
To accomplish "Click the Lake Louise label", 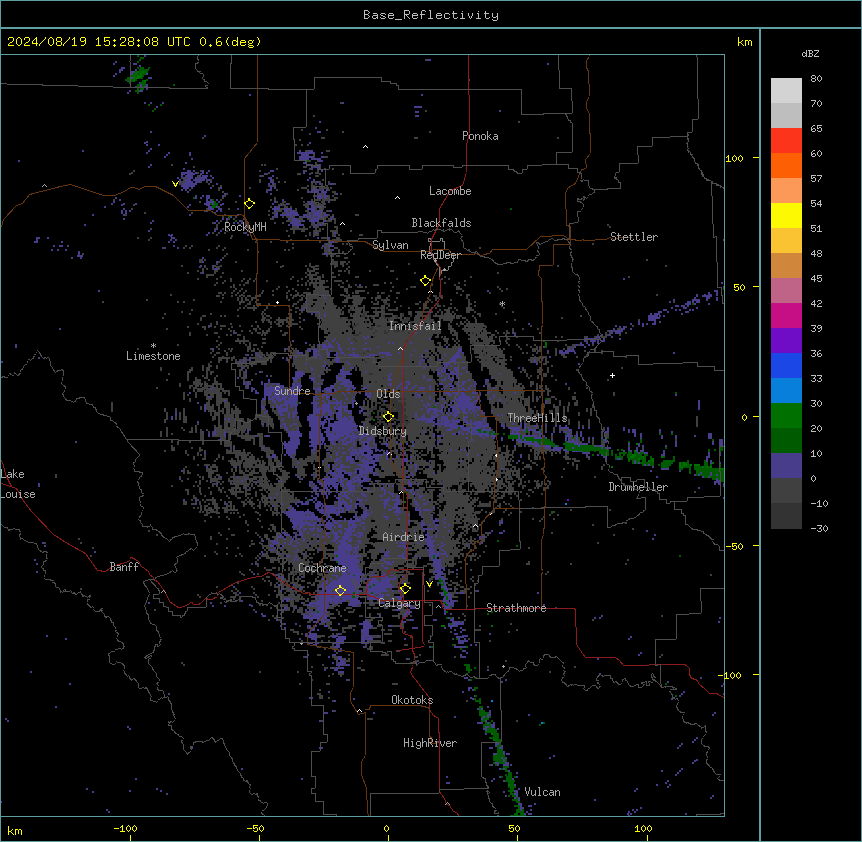I will coord(18,484).
